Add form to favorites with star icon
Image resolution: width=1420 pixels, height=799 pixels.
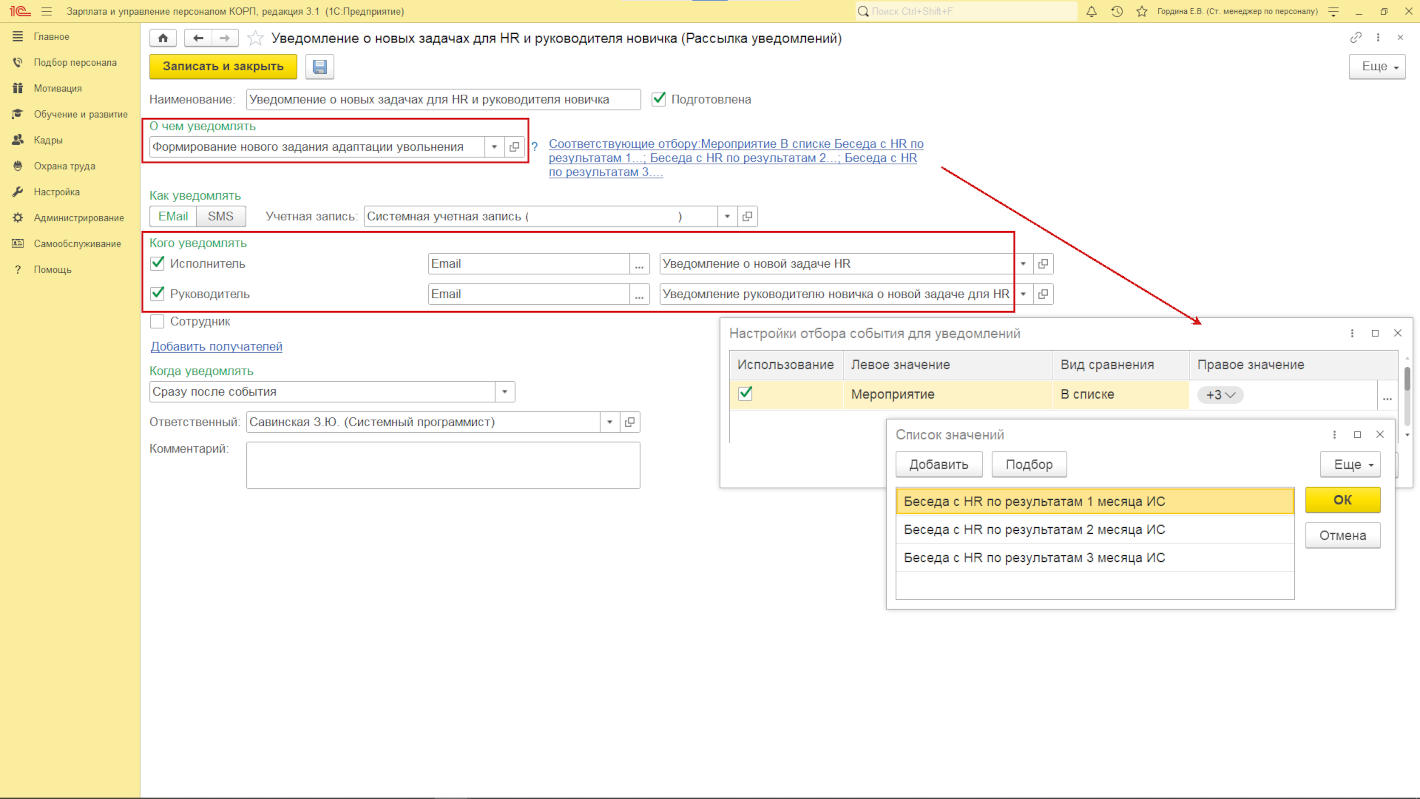255,38
